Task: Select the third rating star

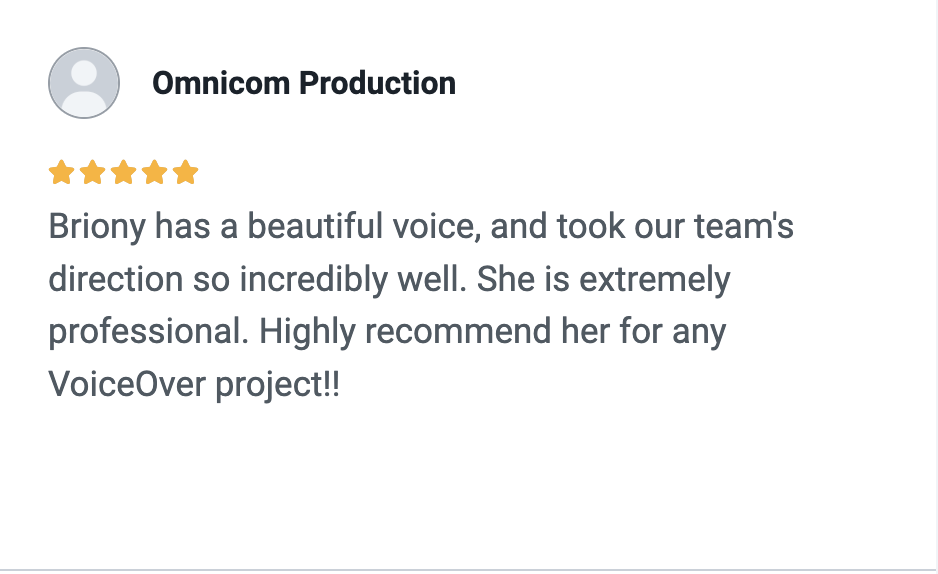Action: tap(124, 173)
